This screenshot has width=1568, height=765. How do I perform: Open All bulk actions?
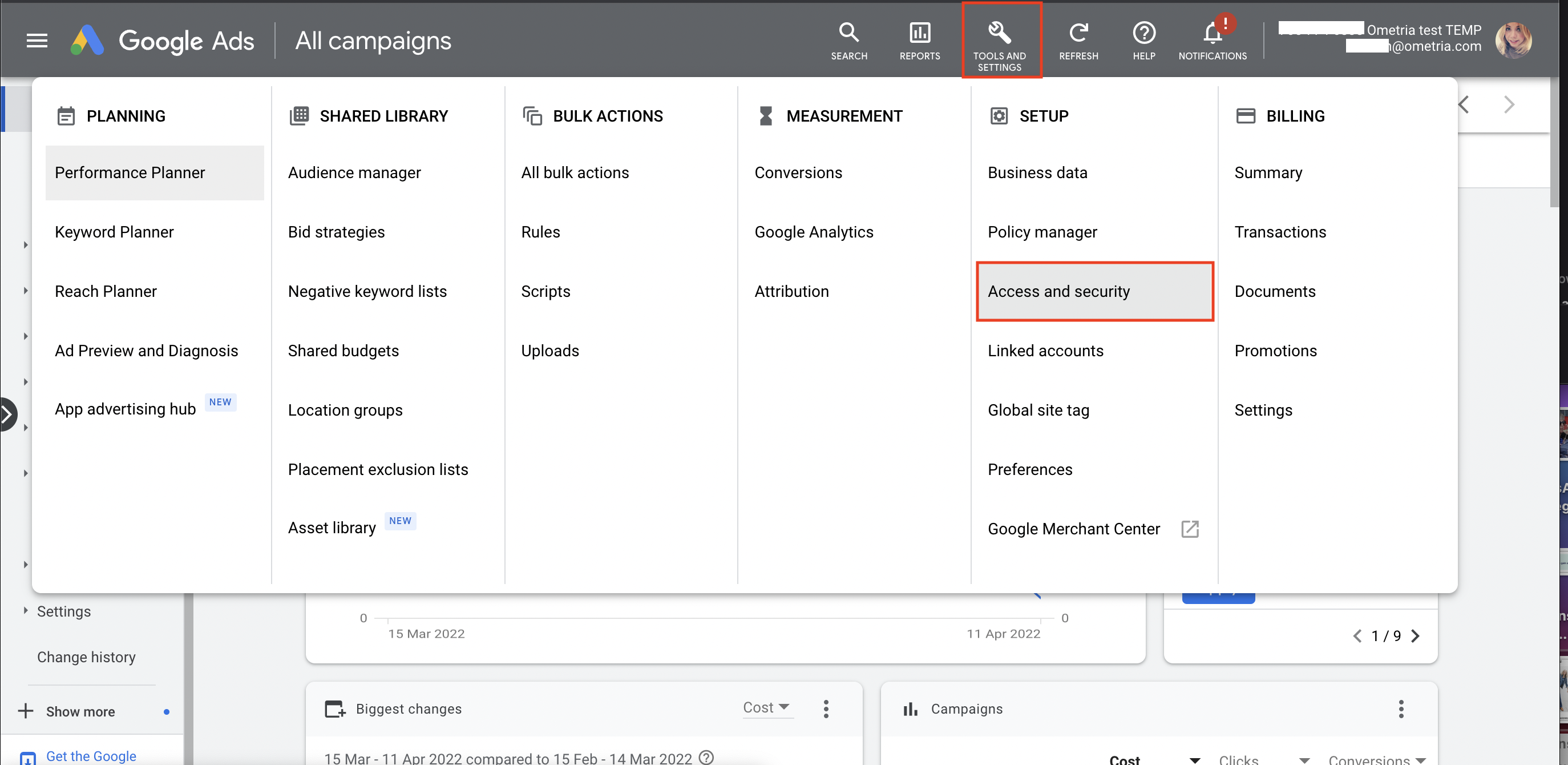(575, 172)
